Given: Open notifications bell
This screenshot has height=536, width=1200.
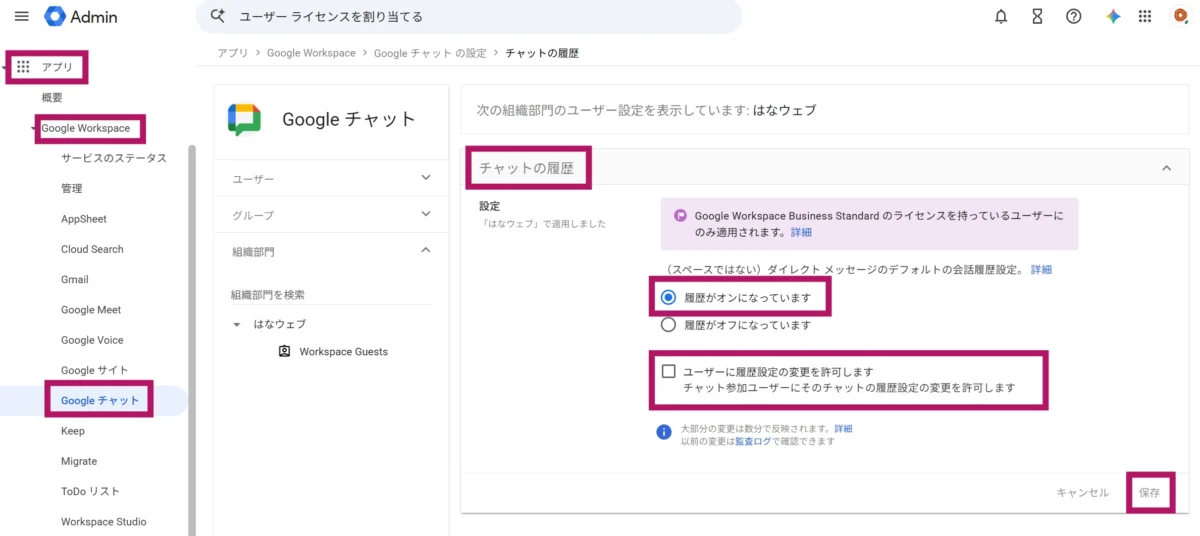Looking at the screenshot, I should [1001, 17].
